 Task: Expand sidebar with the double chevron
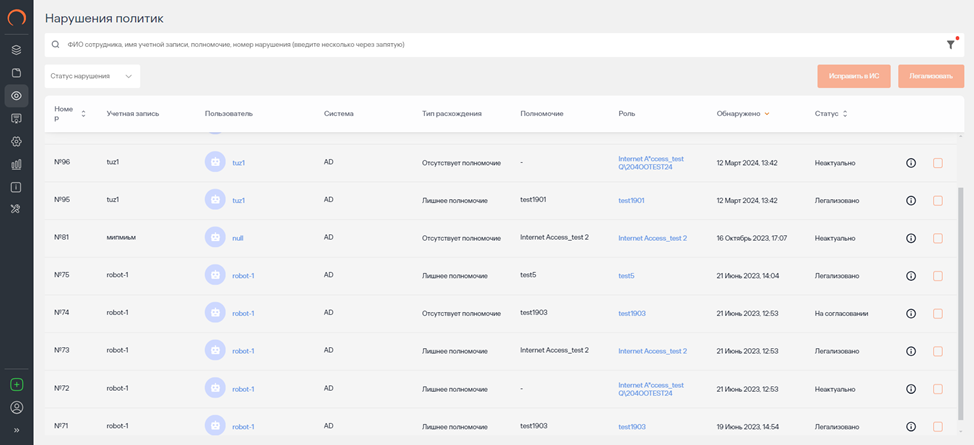click(x=17, y=429)
